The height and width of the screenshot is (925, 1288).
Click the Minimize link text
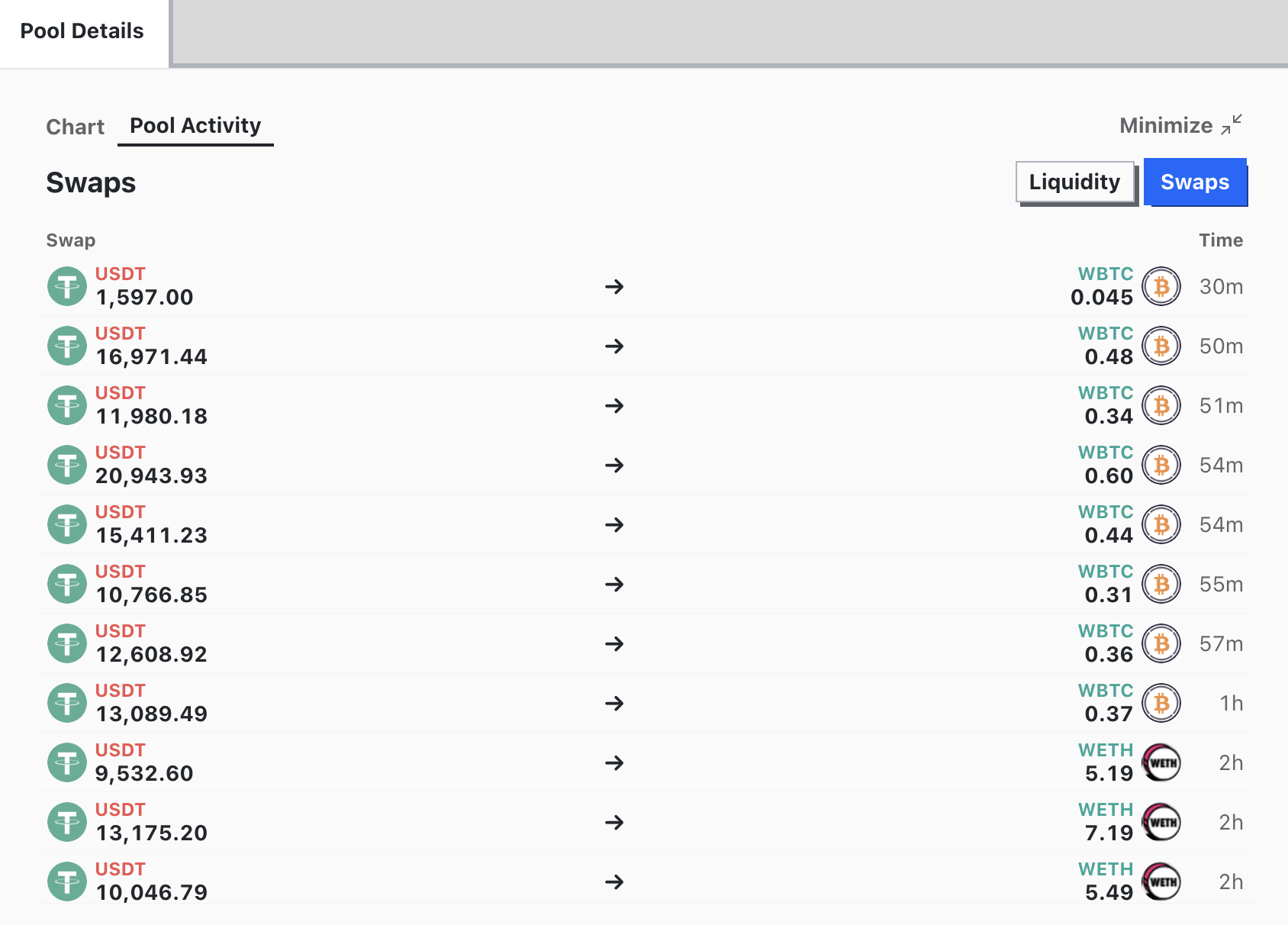tap(1165, 126)
